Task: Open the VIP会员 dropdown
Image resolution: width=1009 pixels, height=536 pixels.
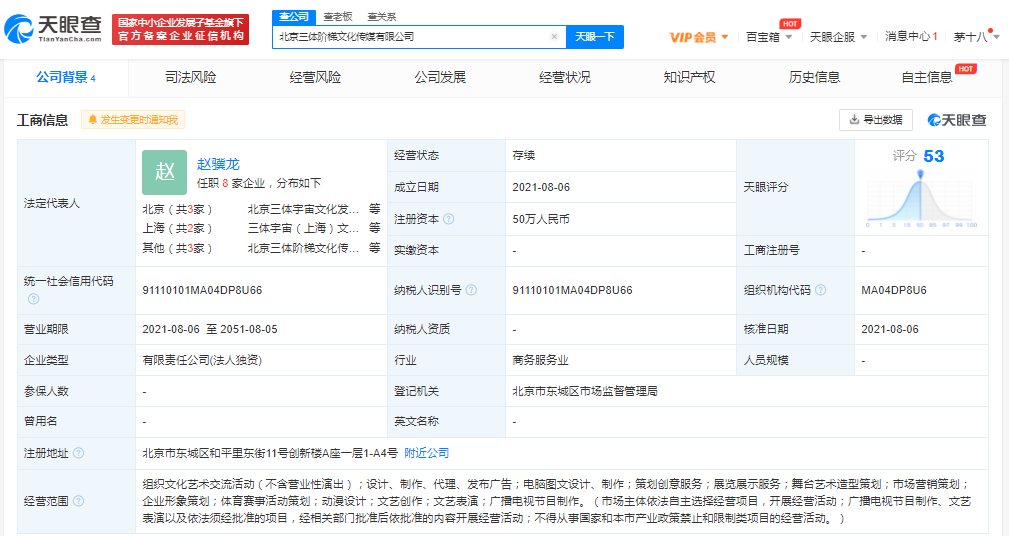Action: [x=699, y=37]
